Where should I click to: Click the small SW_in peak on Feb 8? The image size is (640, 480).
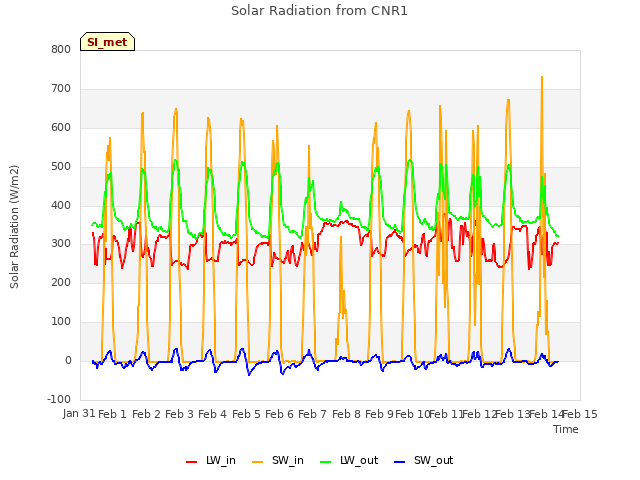(x=341, y=237)
